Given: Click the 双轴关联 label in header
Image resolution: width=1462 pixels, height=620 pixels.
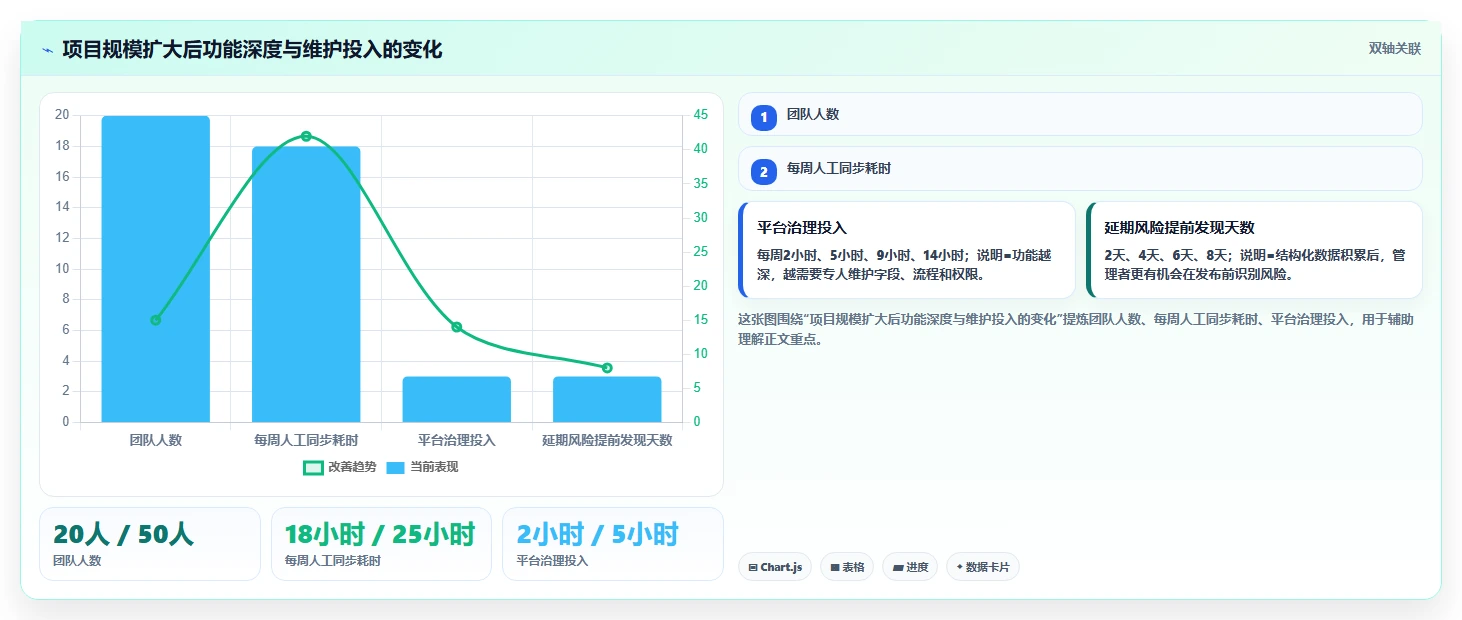Looking at the screenshot, I should click(1395, 49).
